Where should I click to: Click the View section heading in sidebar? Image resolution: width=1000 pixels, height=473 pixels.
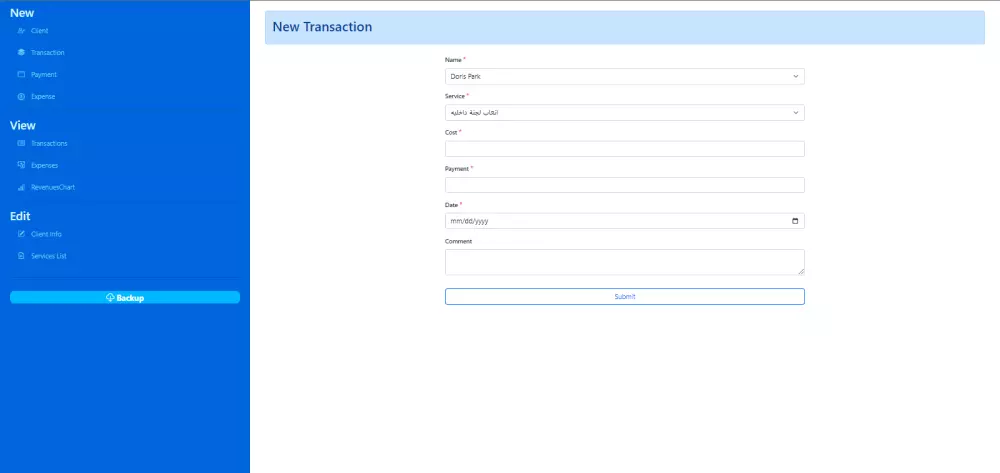(23, 126)
